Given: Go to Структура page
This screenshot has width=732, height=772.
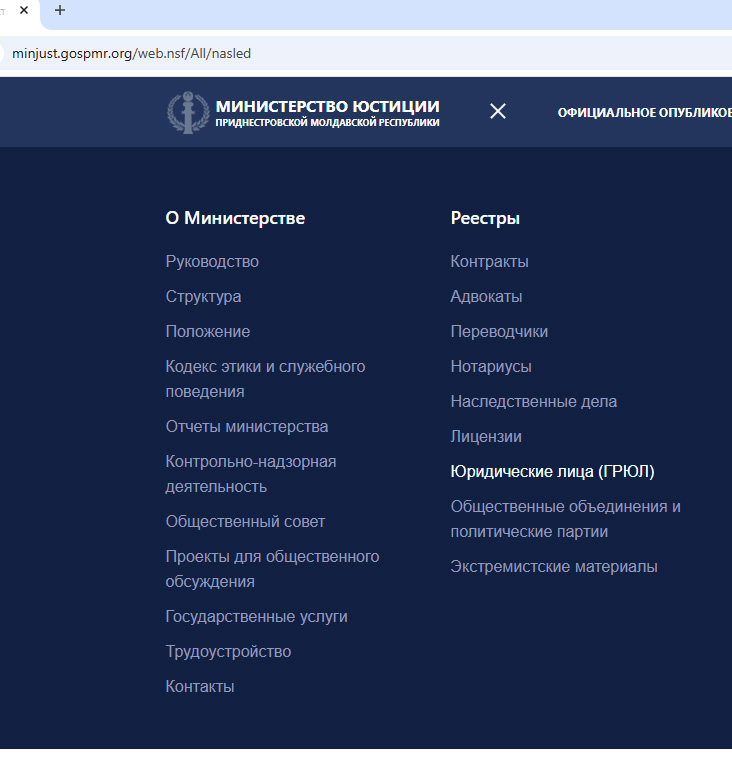Looking at the screenshot, I should click(x=203, y=297).
